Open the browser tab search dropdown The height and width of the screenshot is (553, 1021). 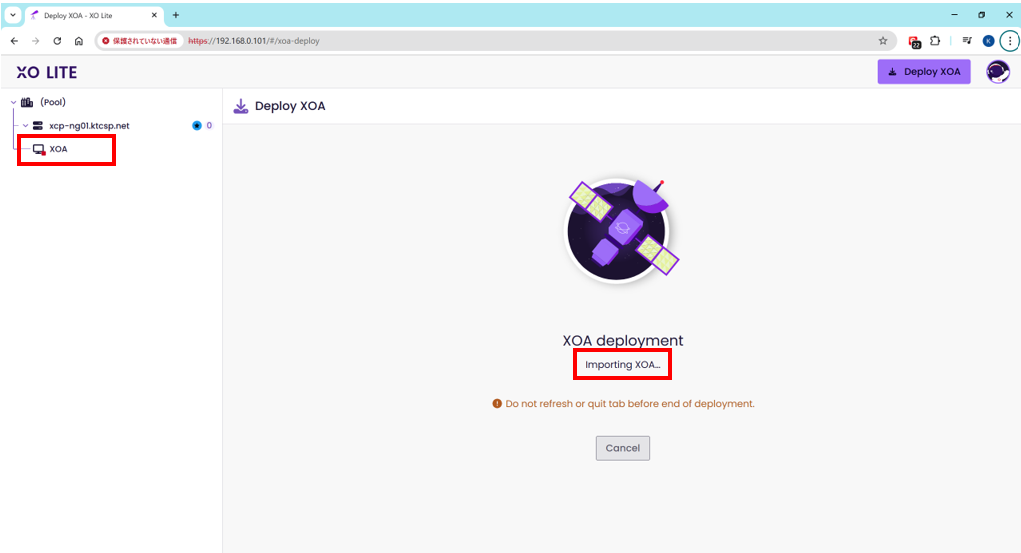click(13, 15)
